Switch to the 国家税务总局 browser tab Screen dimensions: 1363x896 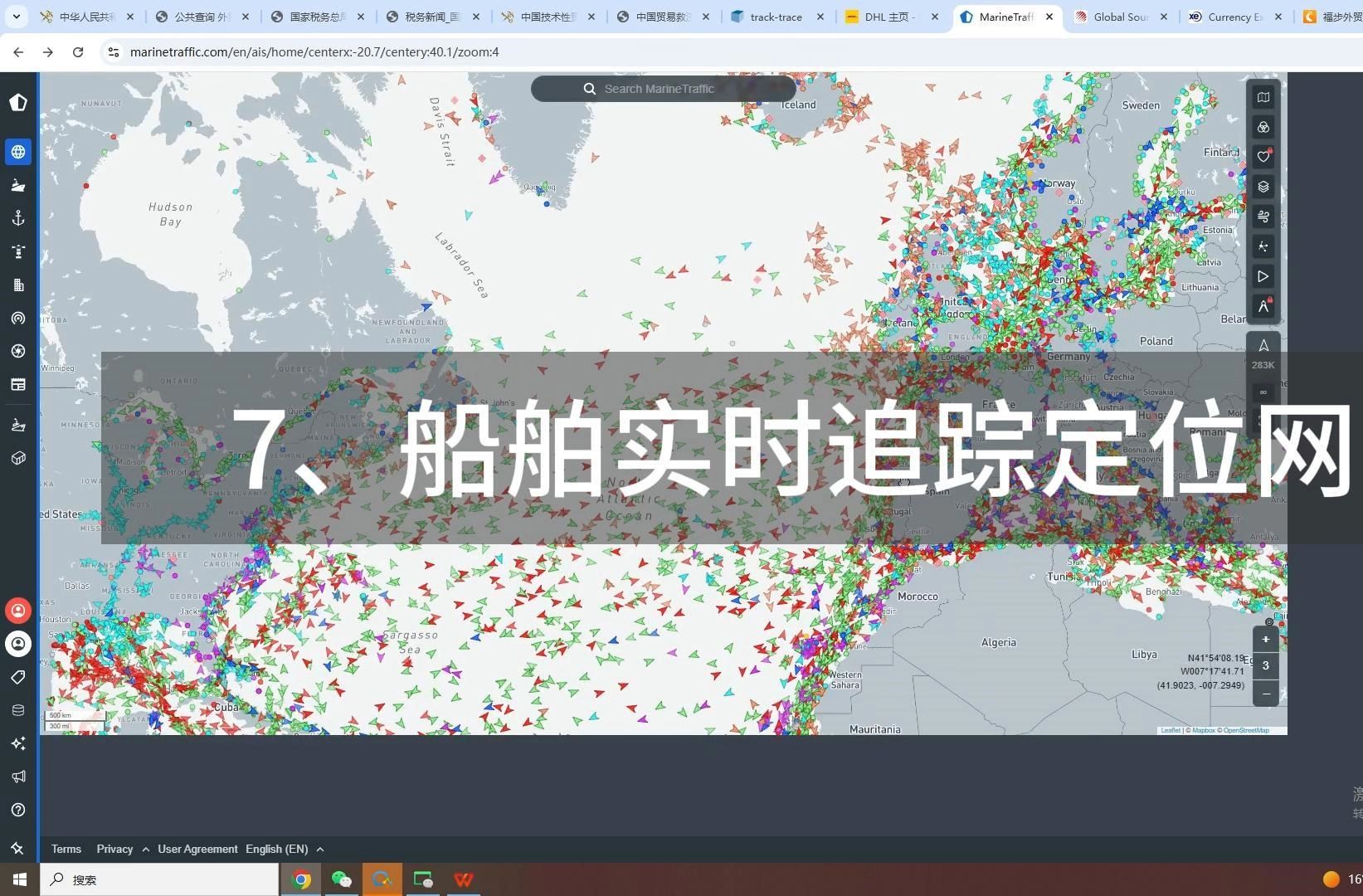319,17
